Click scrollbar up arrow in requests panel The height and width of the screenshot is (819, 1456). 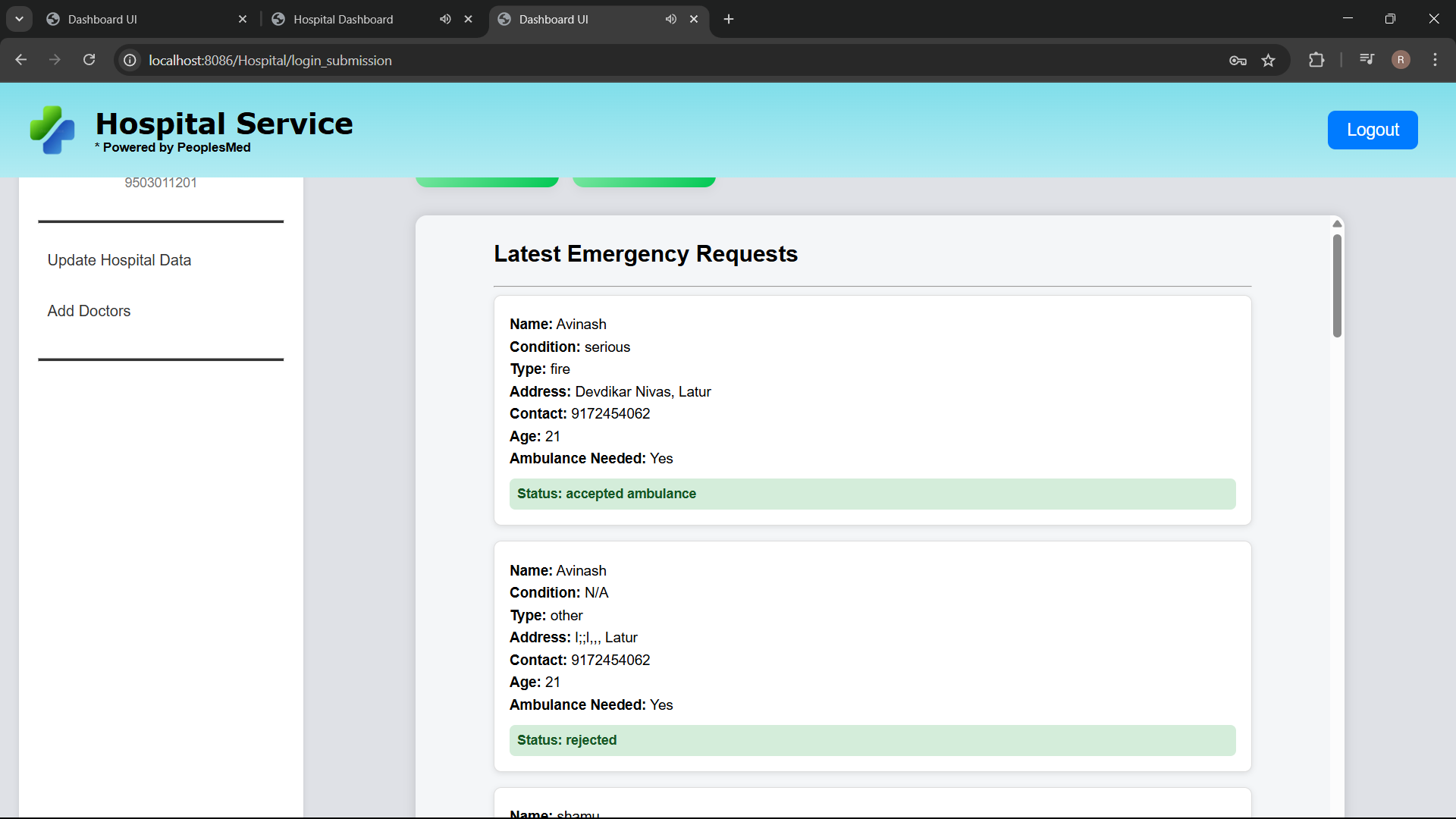(1337, 224)
